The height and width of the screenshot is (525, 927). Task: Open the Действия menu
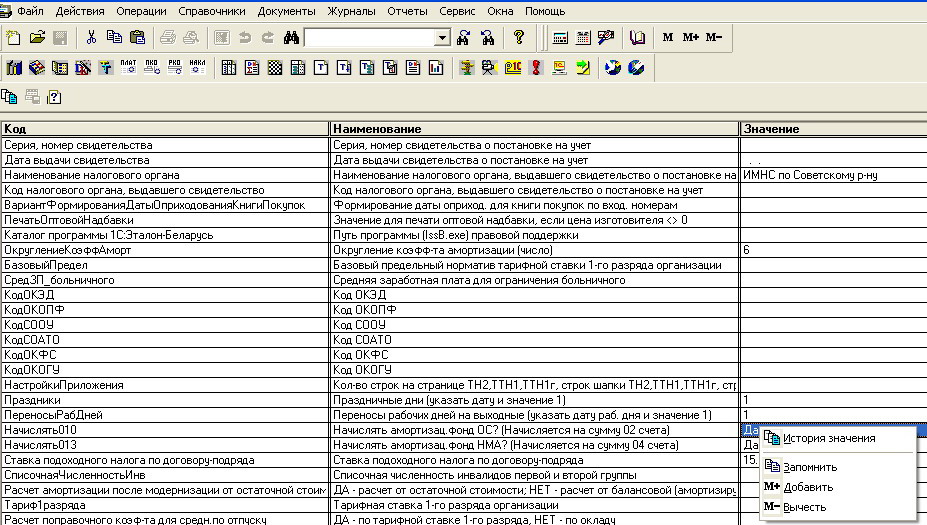click(80, 11)
